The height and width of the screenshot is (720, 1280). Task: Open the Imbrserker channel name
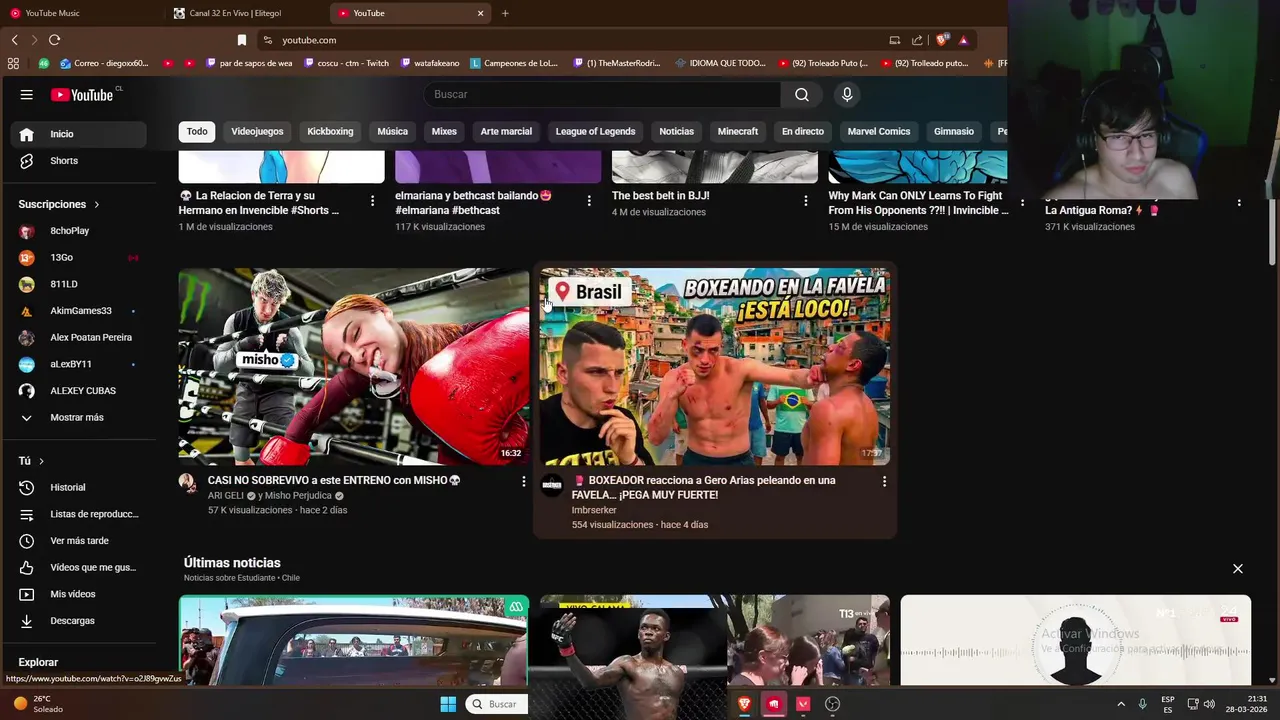[594, 510]
